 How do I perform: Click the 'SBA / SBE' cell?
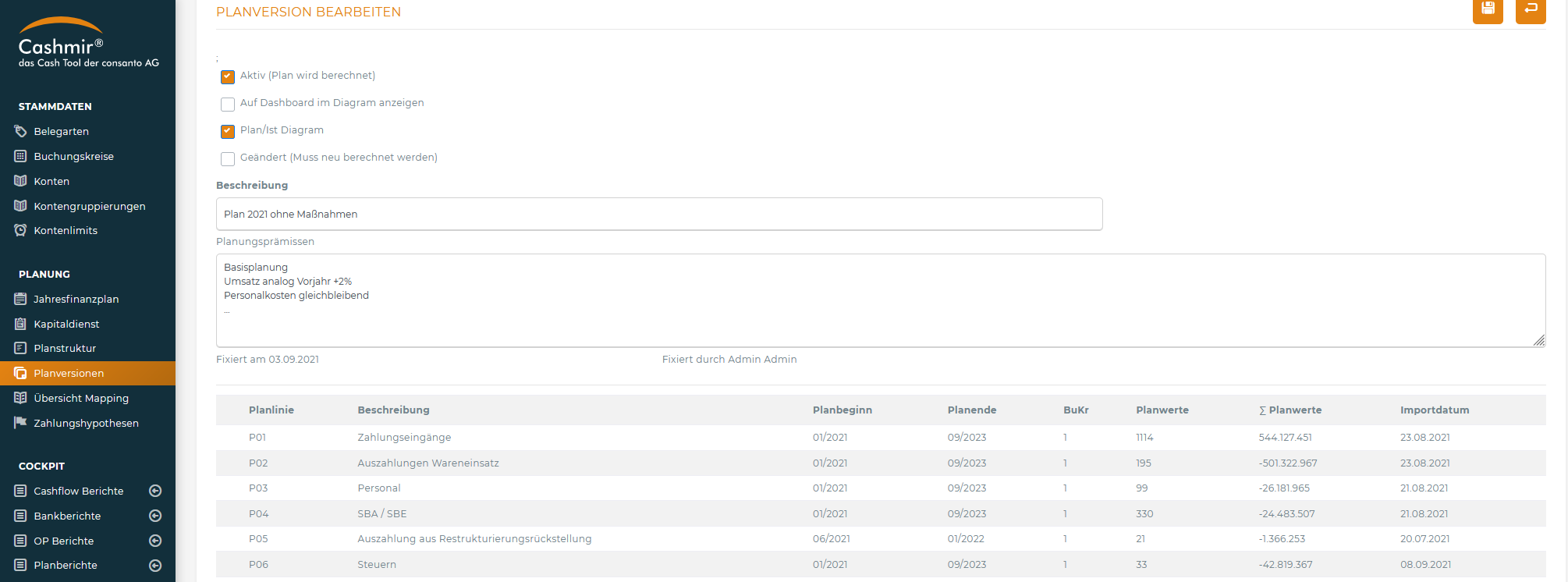pyautogui.click(x=382, y=513)
